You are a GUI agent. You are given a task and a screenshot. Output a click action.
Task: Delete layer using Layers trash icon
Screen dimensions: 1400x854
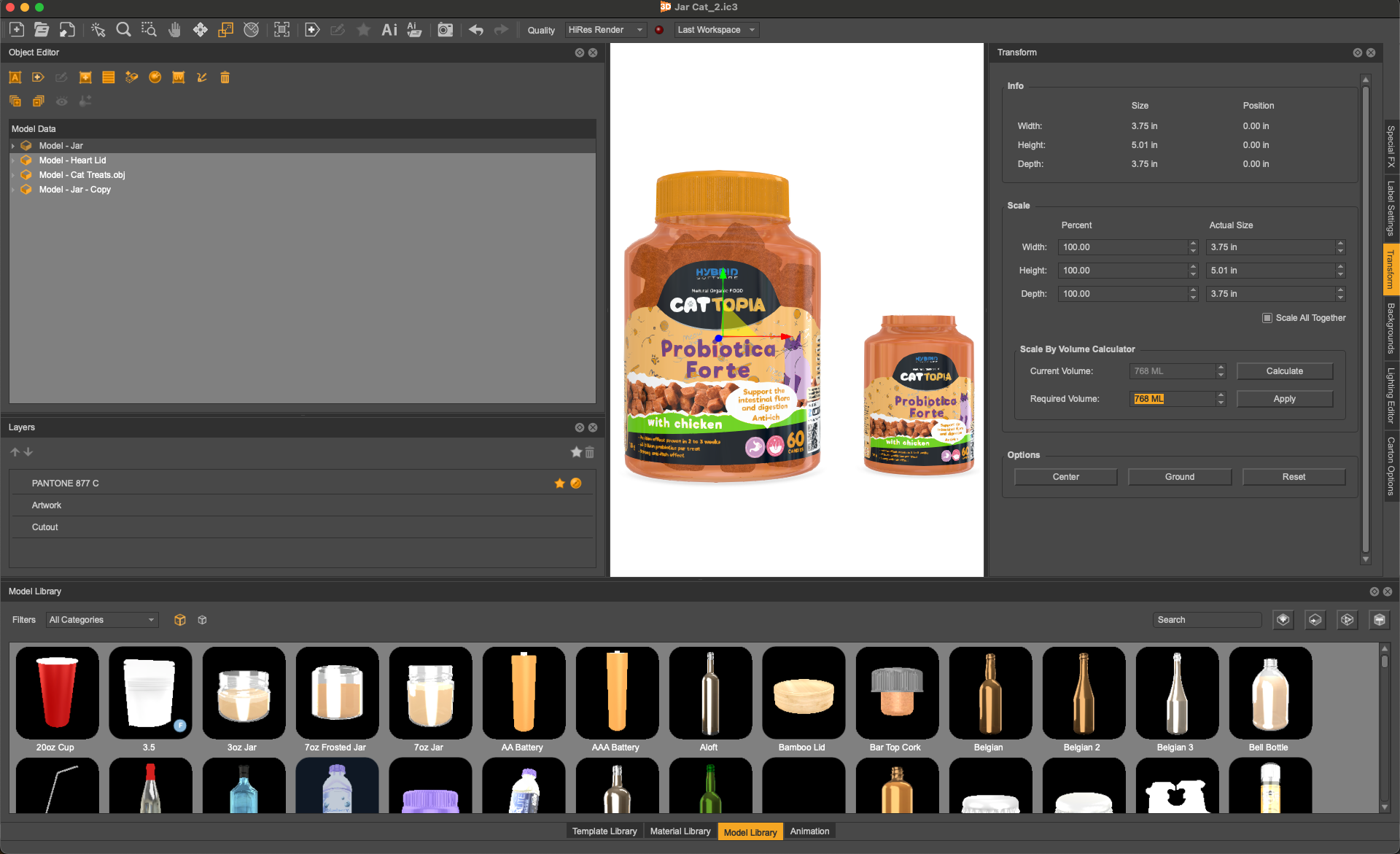click(589, 452)
